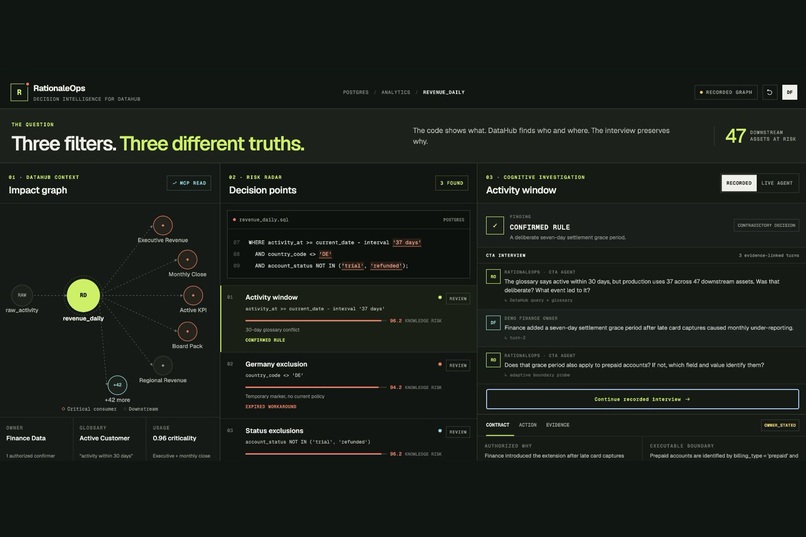This screenshot has height=537, width=806.
Task: Click the 'refunded' highlighted code token
Action: [x=386, y=266]
